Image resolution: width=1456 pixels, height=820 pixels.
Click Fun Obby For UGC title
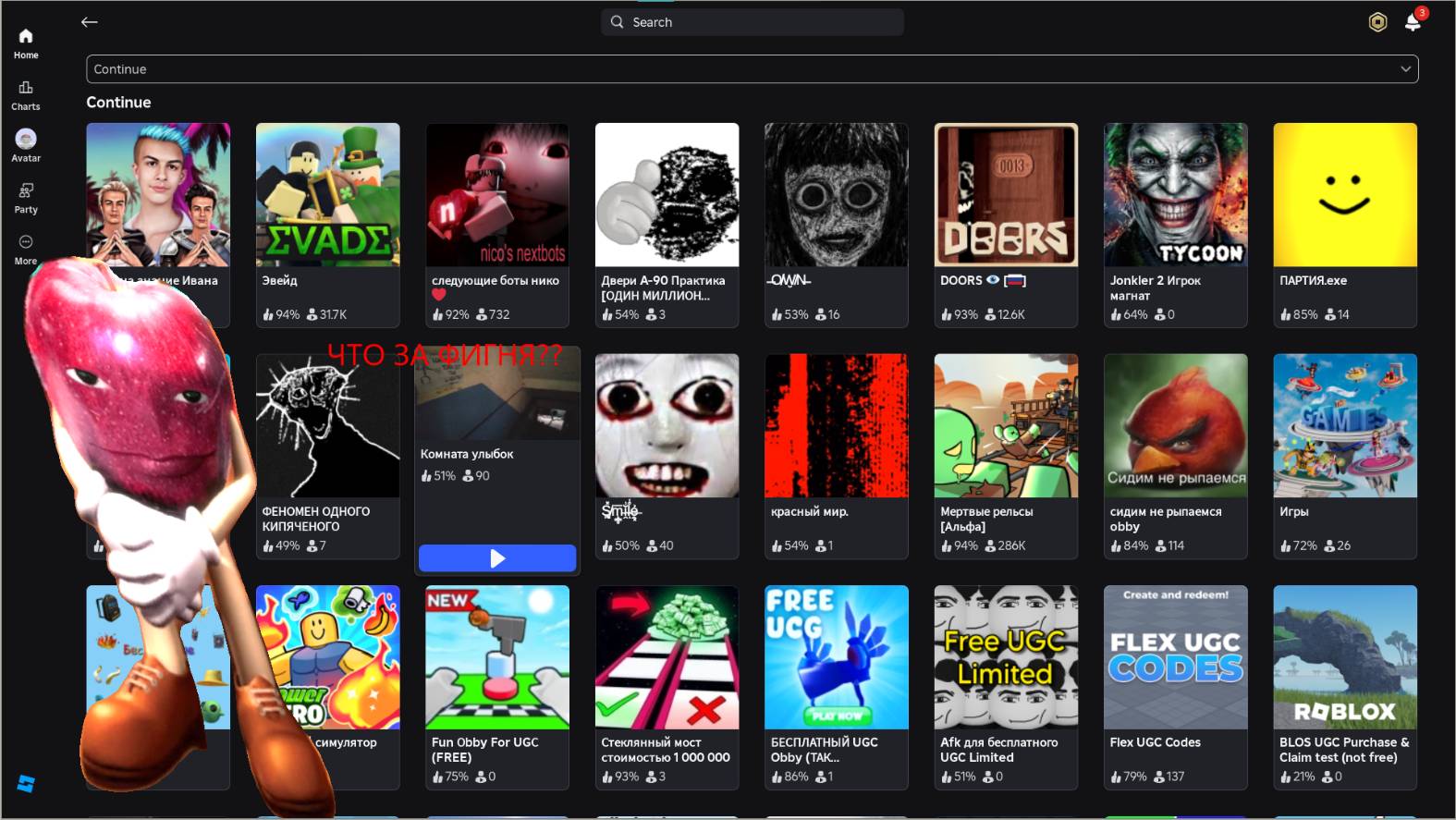(485, 750)
